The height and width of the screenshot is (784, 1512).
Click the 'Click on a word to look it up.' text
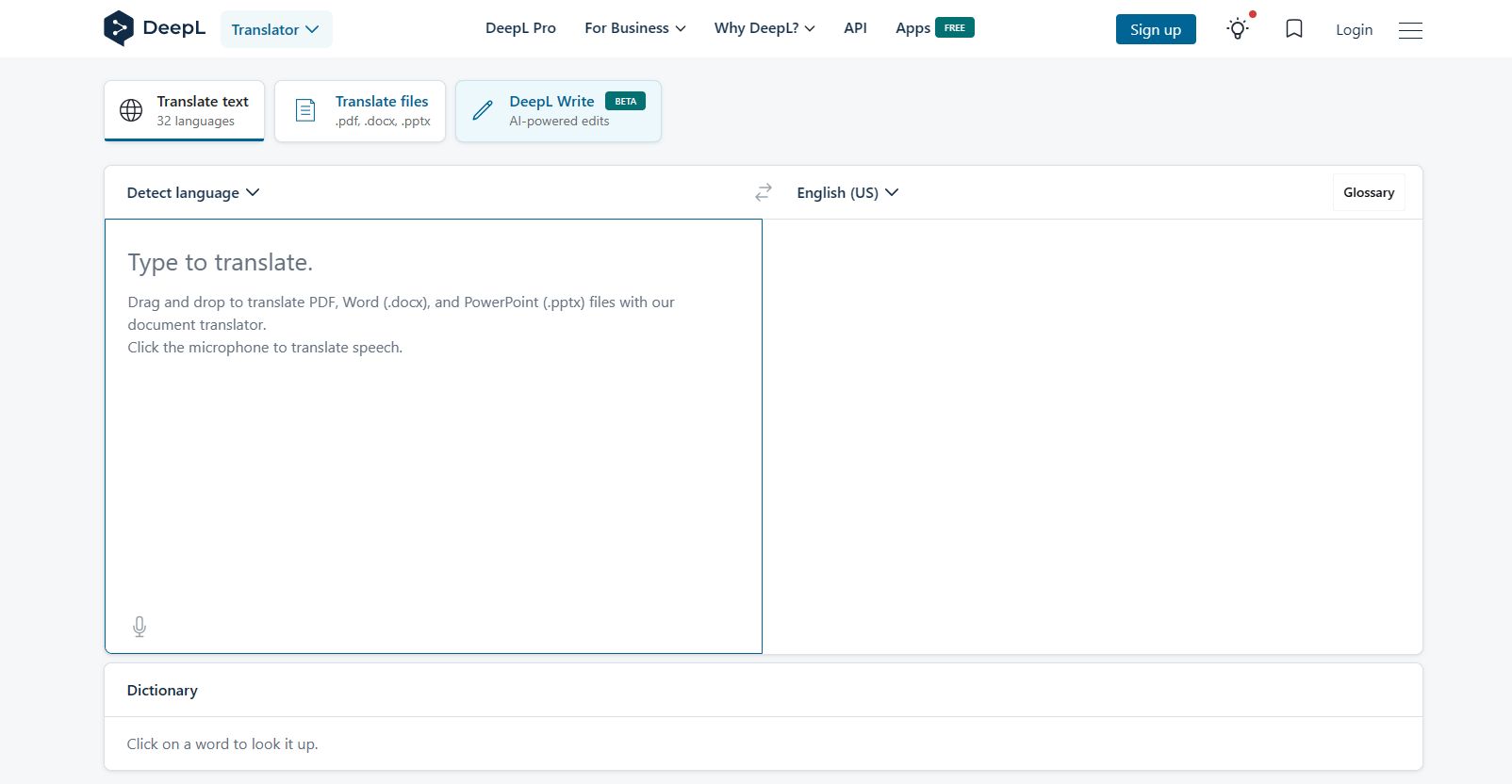point(222,743)
